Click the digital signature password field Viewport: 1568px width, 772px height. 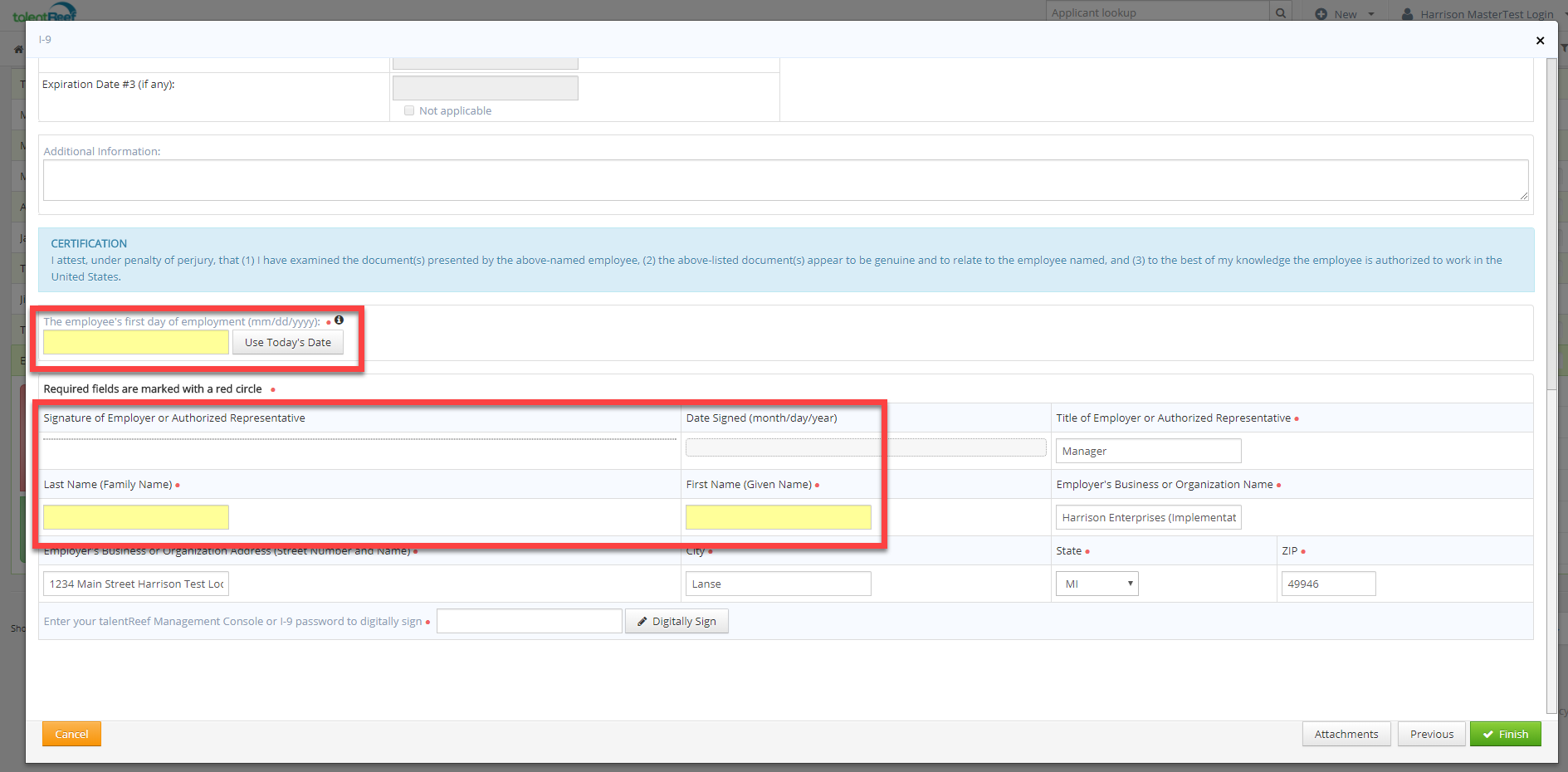pyautogui.click(x=529, y=622)
